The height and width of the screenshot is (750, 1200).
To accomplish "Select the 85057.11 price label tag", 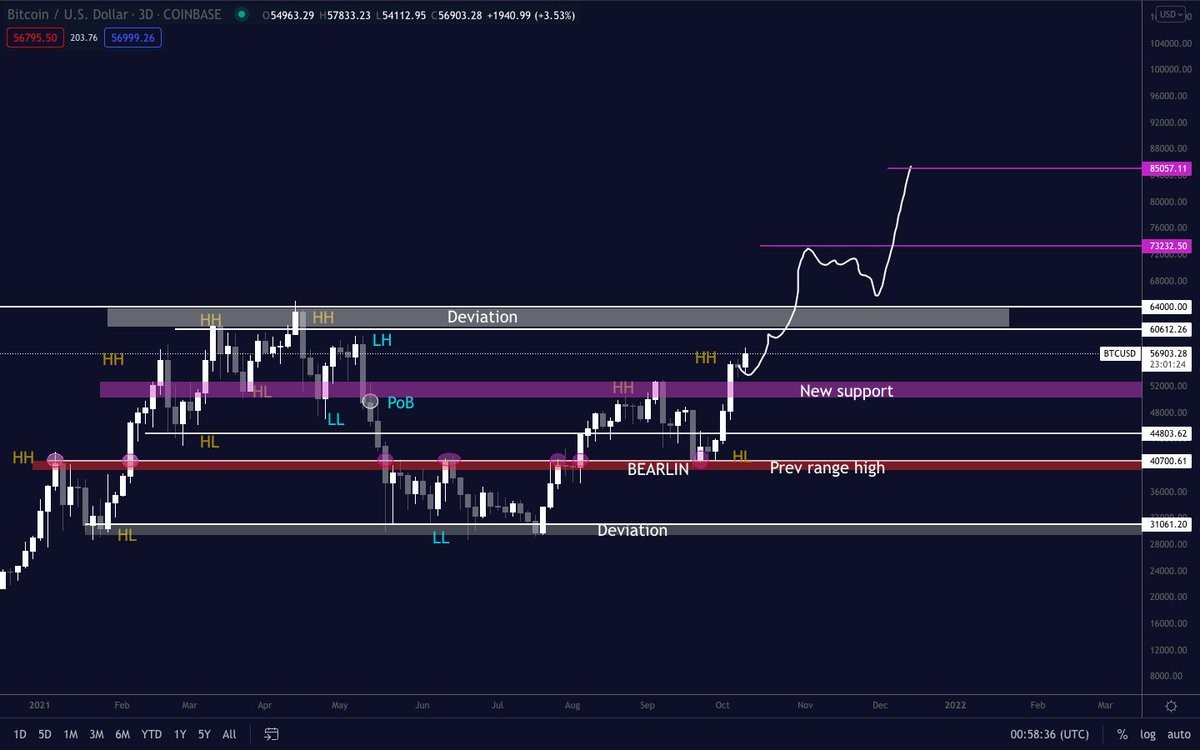I will click(x=1169, y=169).
